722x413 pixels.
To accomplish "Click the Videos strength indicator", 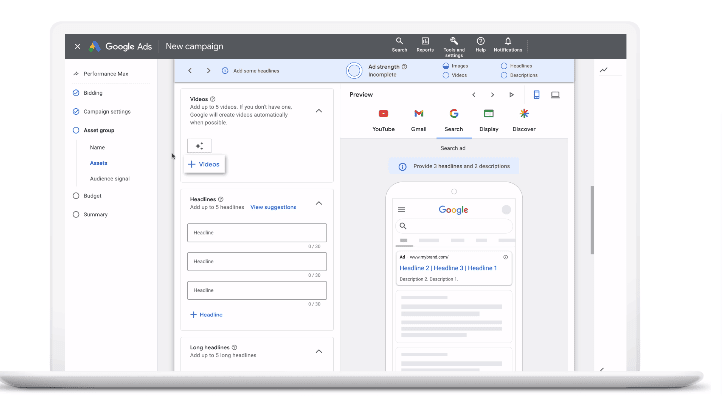I will [x=455, y=75].
